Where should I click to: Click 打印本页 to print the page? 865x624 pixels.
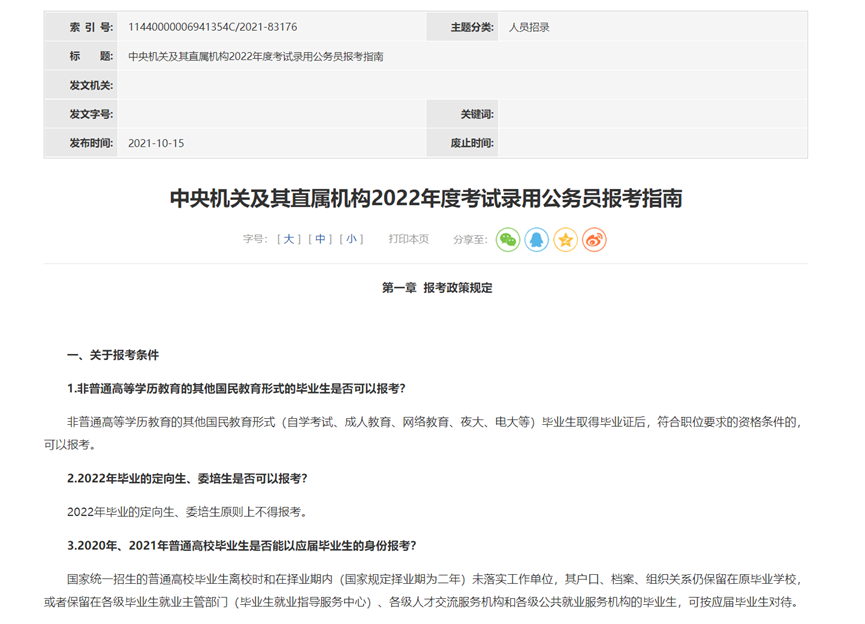pyautogui.click(x=407, y=240)
